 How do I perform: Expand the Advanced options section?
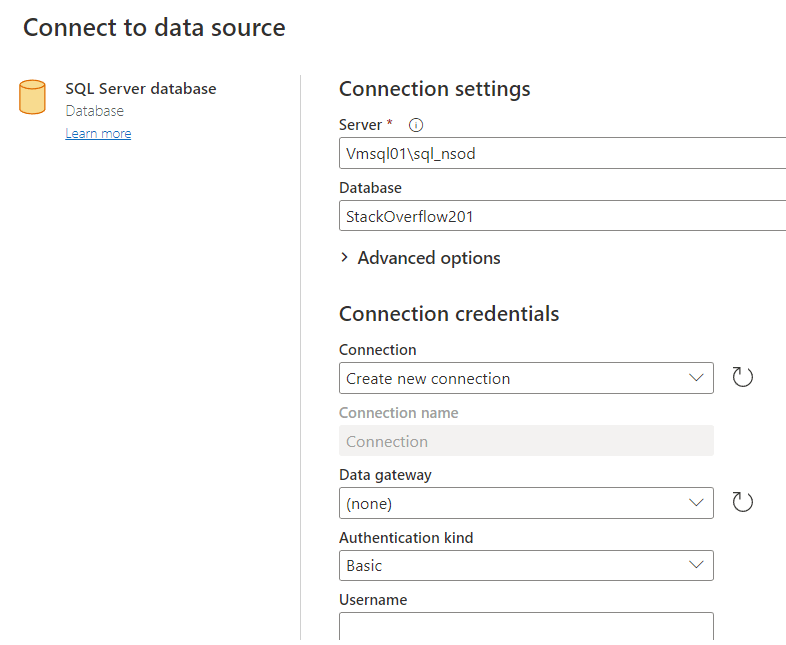tap(420, 258)
